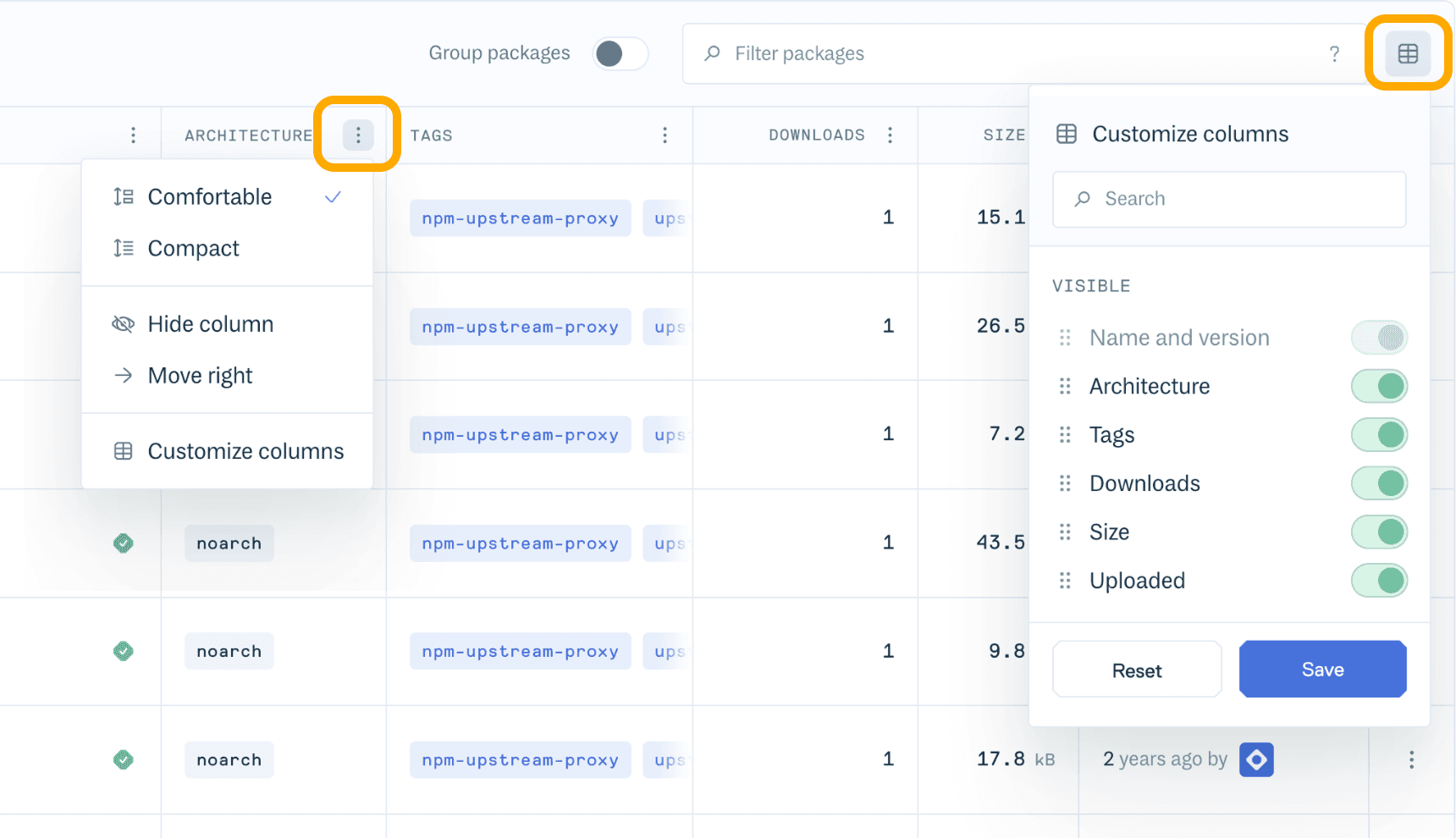Screen dimensions: 1456x838
Task: Click the drag handle beside Uploaded
Action: pyautogui.click(x=1065, y=581)
